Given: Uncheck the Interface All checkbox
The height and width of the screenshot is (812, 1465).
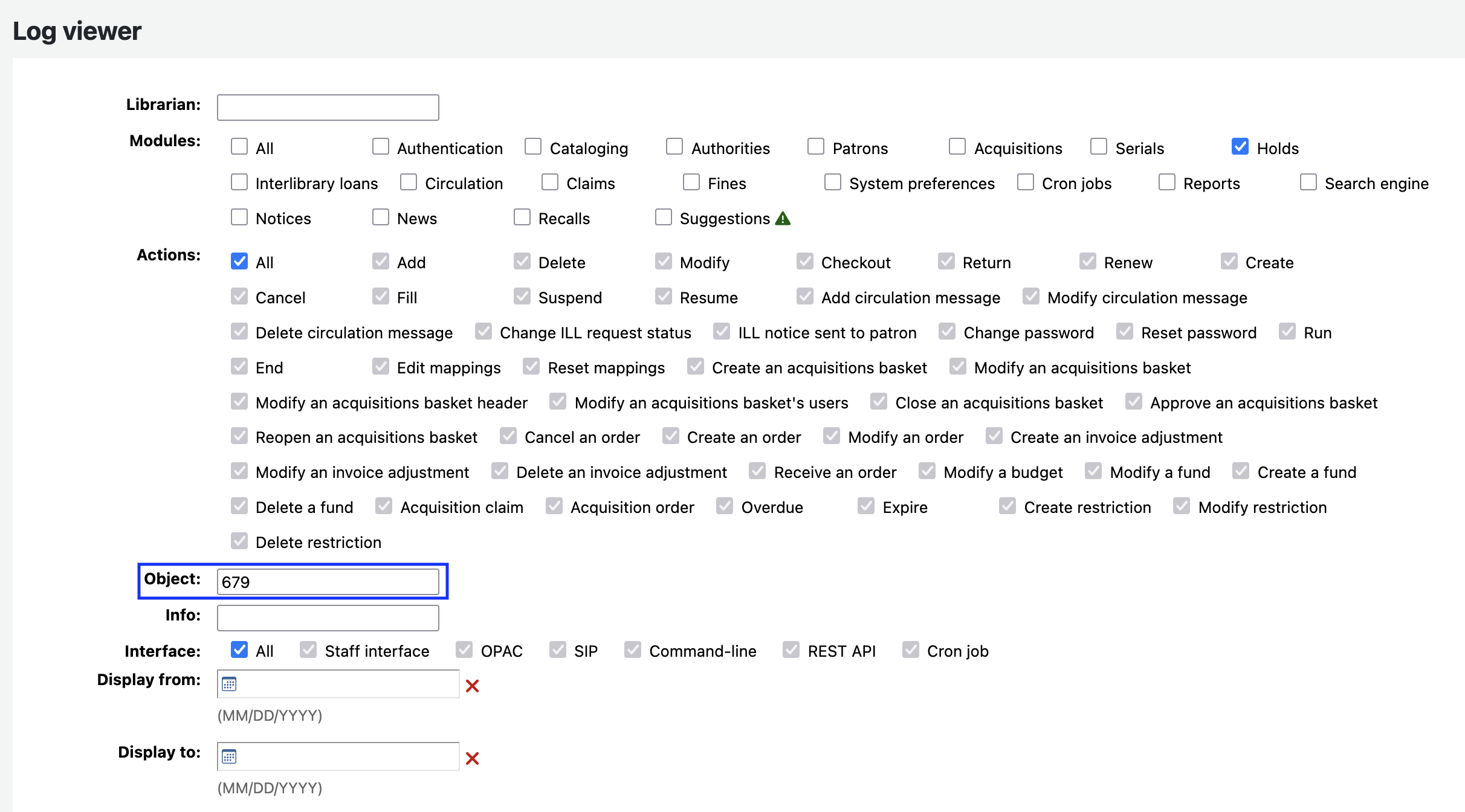Looking at the screenshot, I should coord(239,649).
